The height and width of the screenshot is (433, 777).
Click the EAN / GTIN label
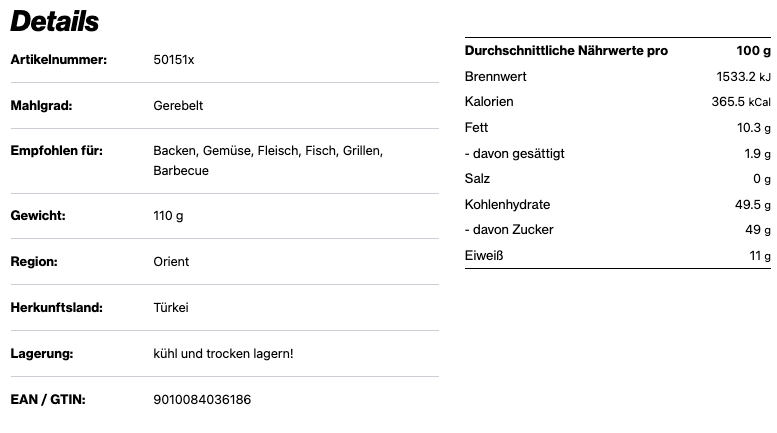(x=48, y=400)
